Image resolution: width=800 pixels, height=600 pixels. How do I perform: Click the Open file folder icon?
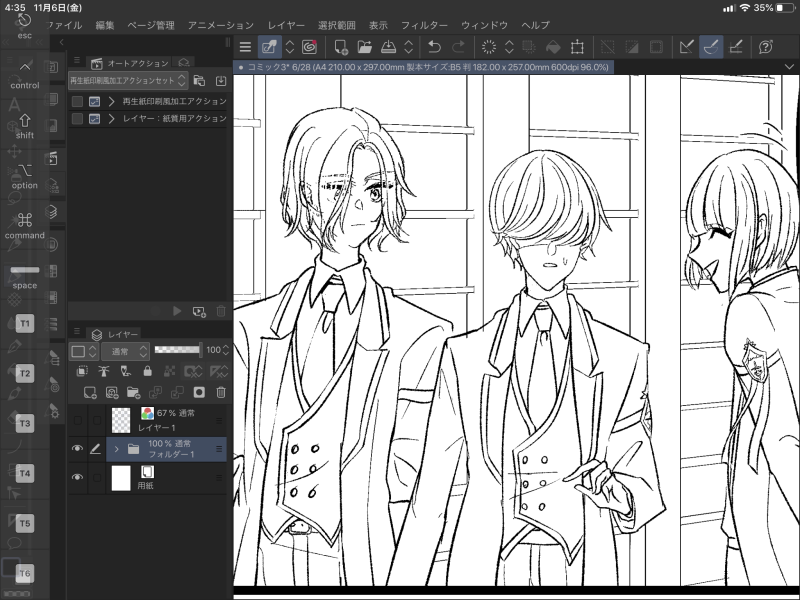365,47
